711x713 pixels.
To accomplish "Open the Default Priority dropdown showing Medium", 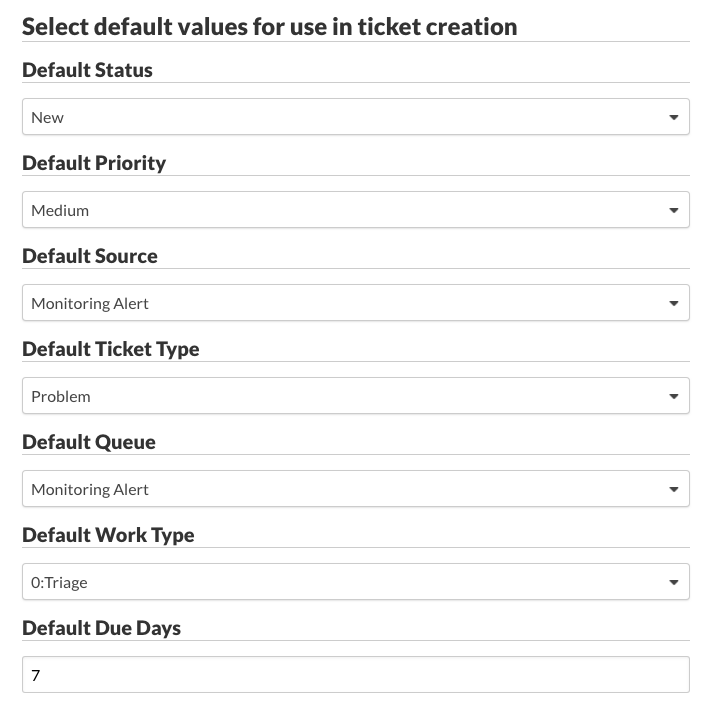I will click(x=355, y=210).
